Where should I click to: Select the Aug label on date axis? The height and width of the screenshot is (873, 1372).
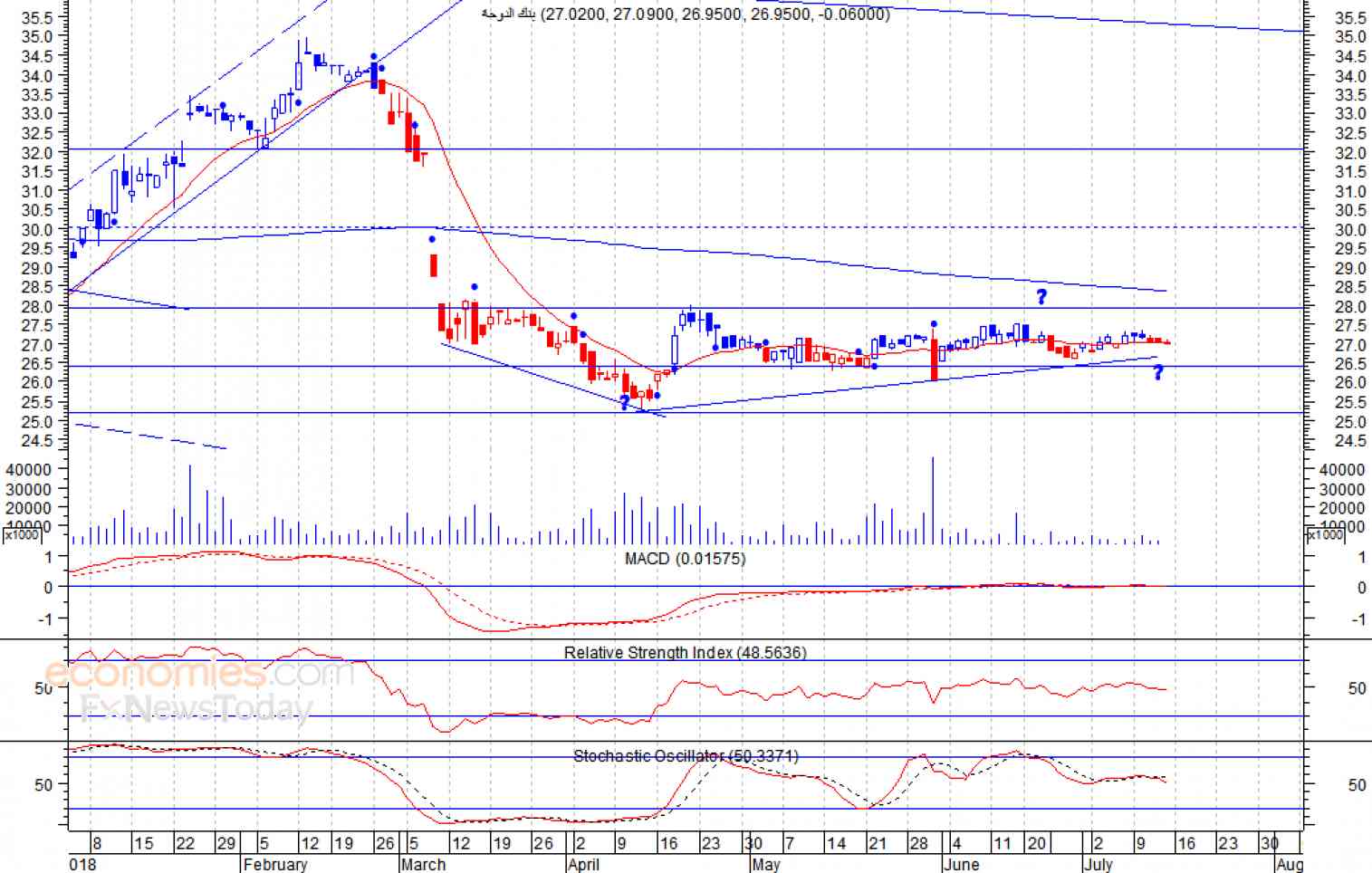pyautogui.click(x=1290, y=864)
